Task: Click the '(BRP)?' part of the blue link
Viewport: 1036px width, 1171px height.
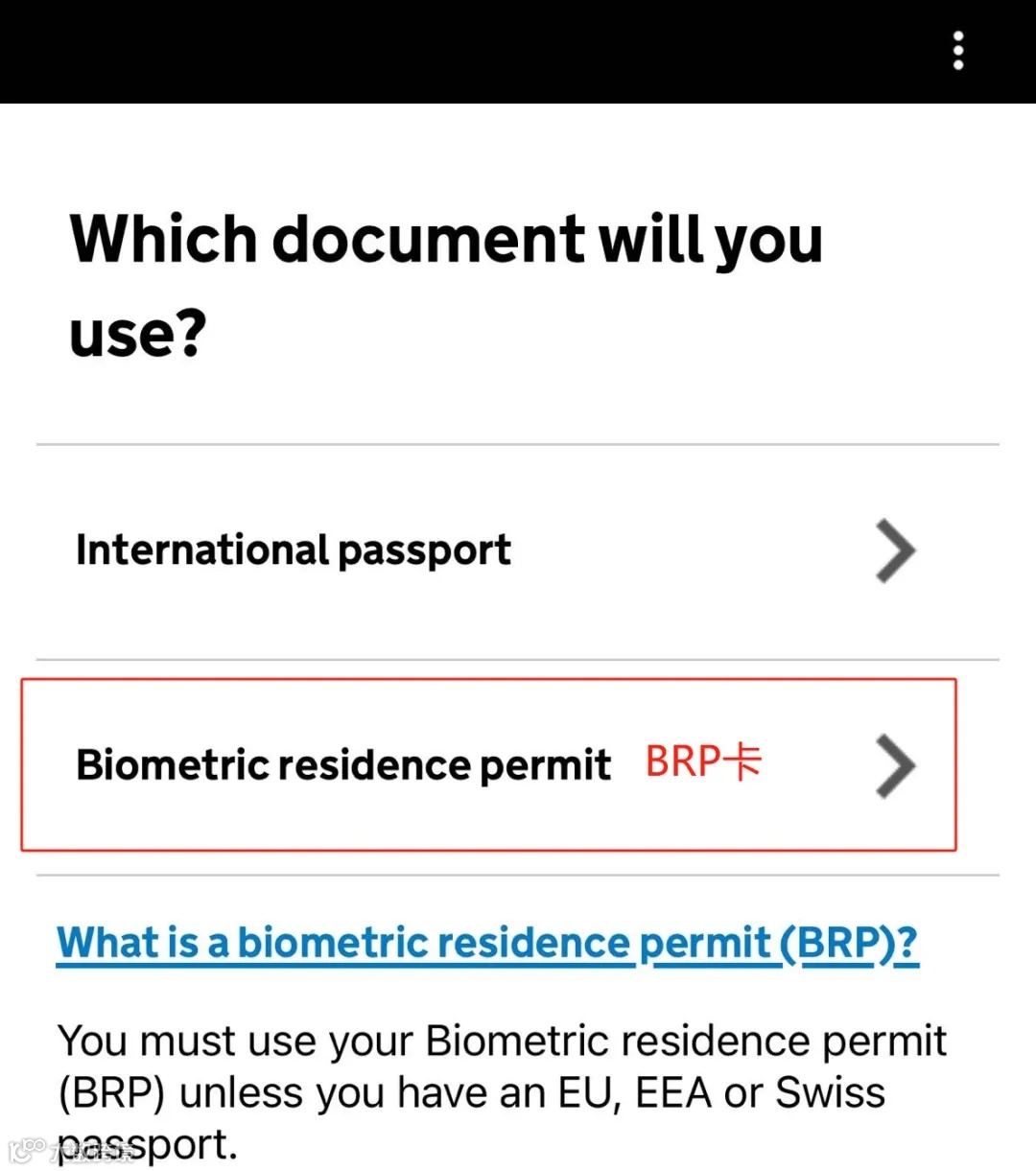Action: (849, 944)
